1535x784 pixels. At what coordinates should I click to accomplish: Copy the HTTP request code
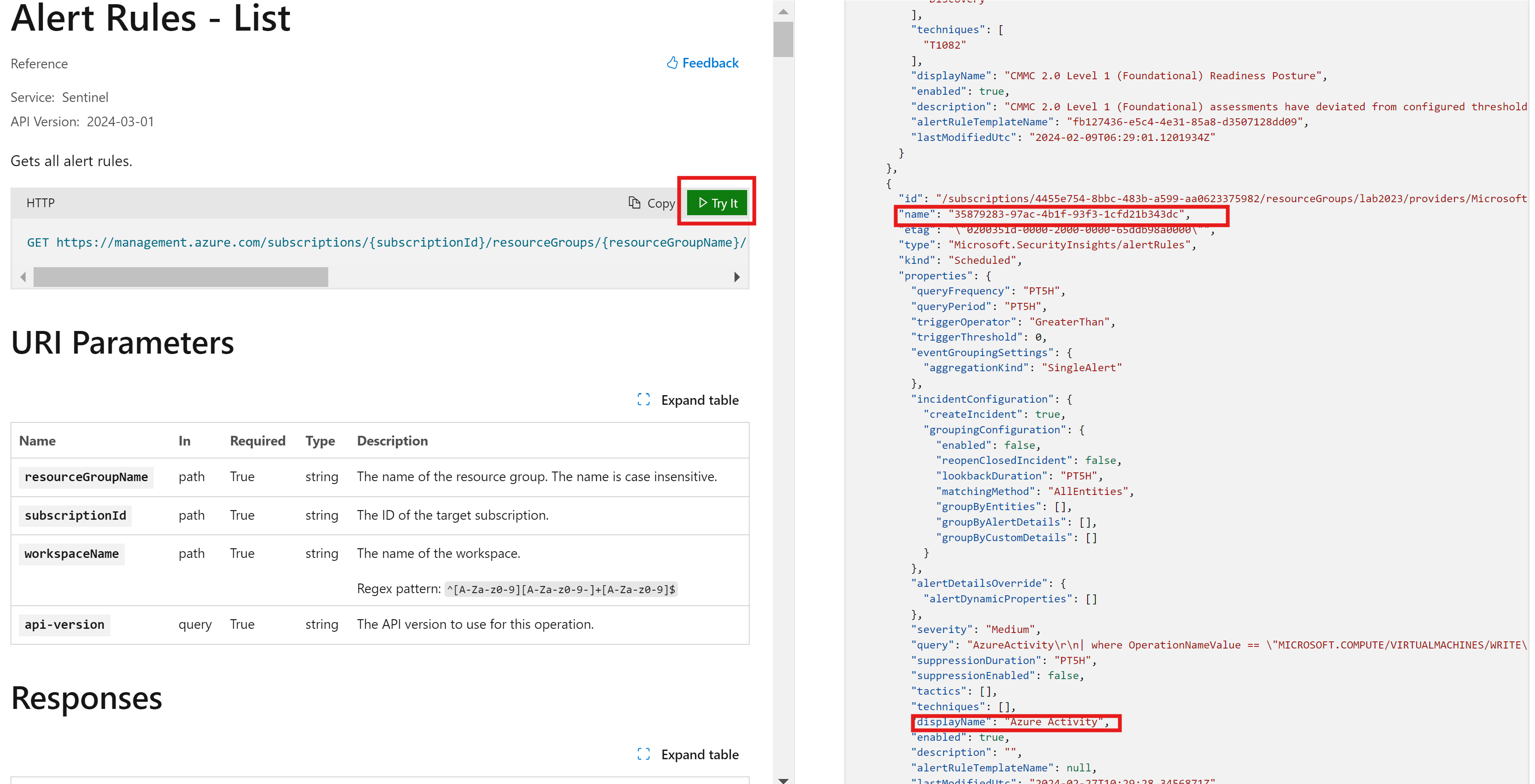(651, 203)
